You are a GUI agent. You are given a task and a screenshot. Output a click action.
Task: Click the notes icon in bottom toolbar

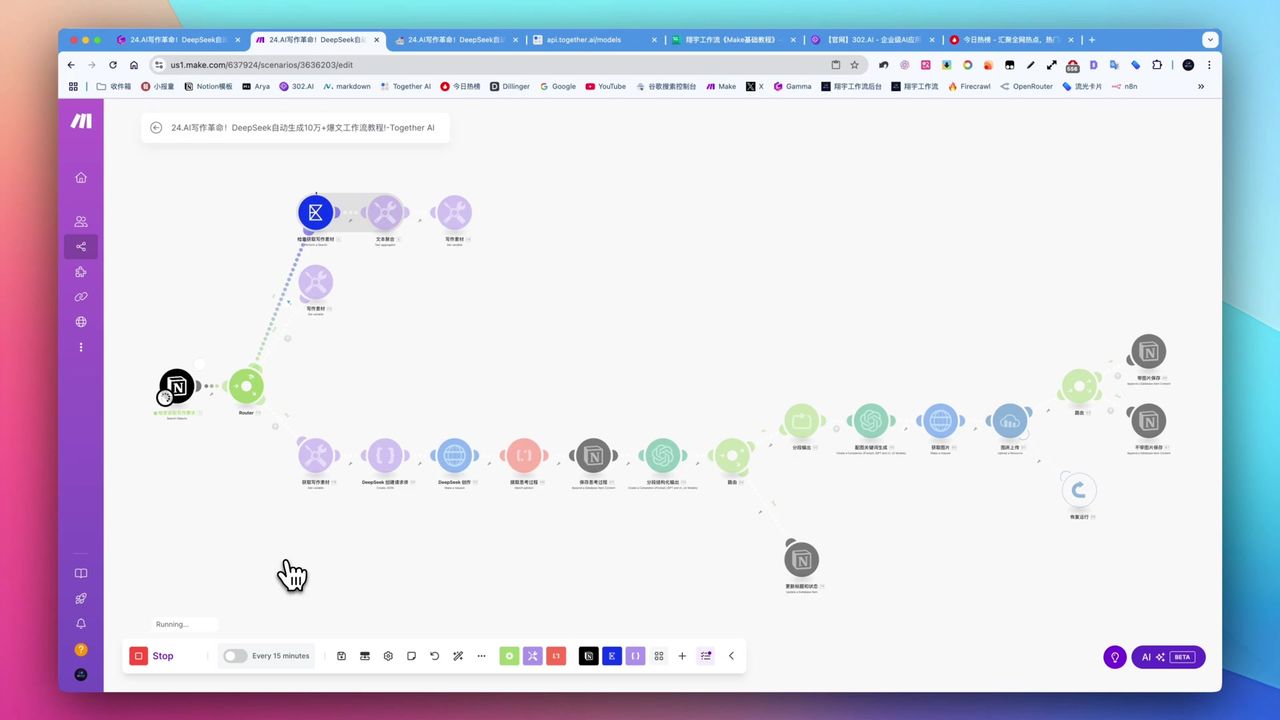[411, 656]
